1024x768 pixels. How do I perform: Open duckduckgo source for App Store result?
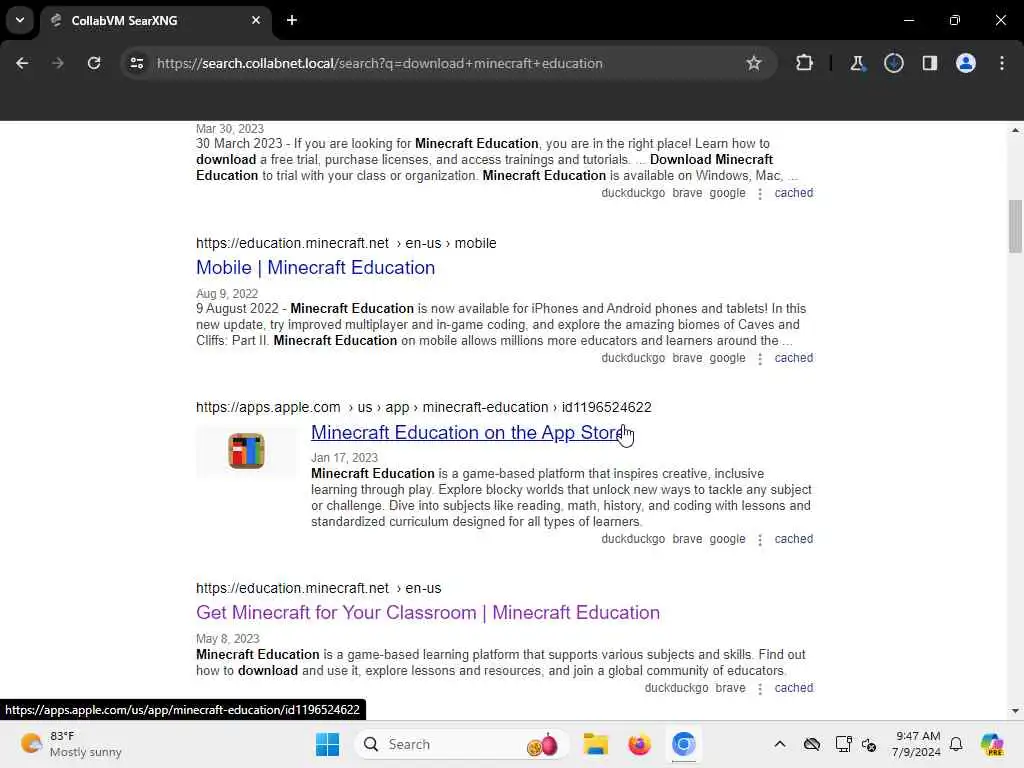point(633,539)
